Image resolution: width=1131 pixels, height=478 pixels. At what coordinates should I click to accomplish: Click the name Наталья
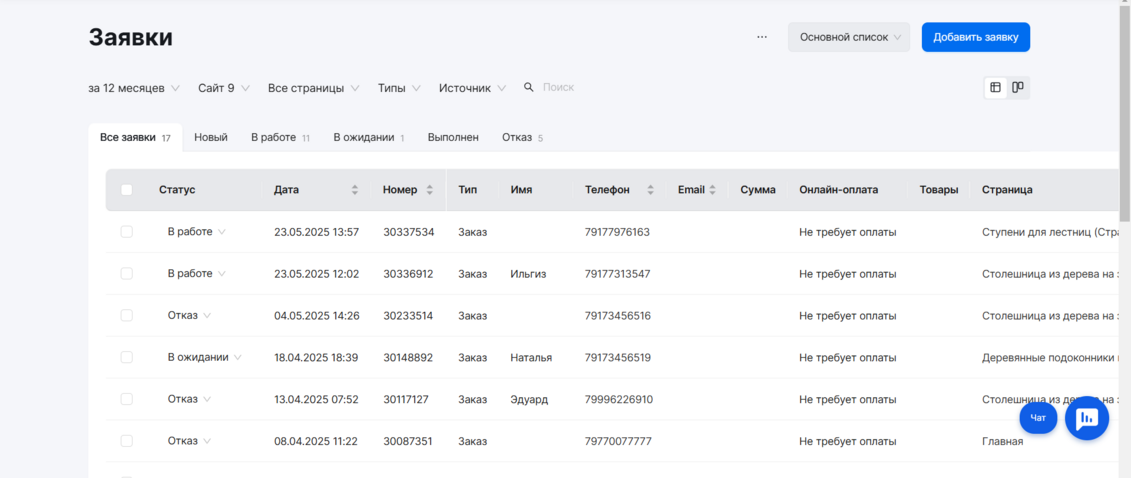tap(531, 358)
